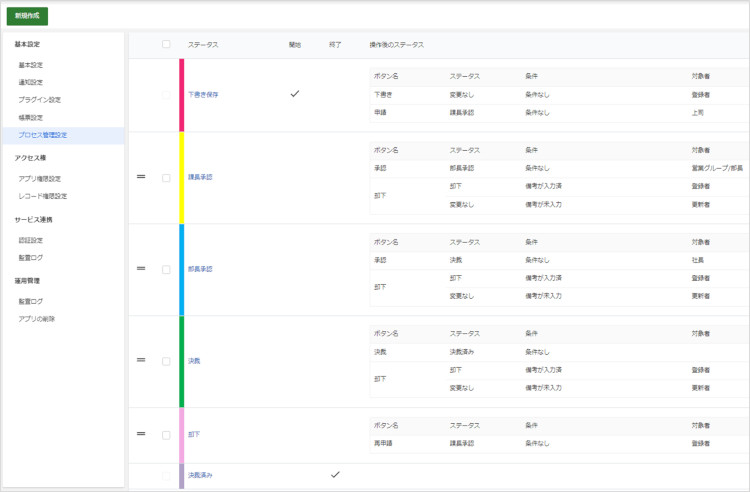Image resolution: width=750 pixels, height=492 pixels.
Task: Open 基本設定 item in the sidebar
Action: tap(31, 65)
